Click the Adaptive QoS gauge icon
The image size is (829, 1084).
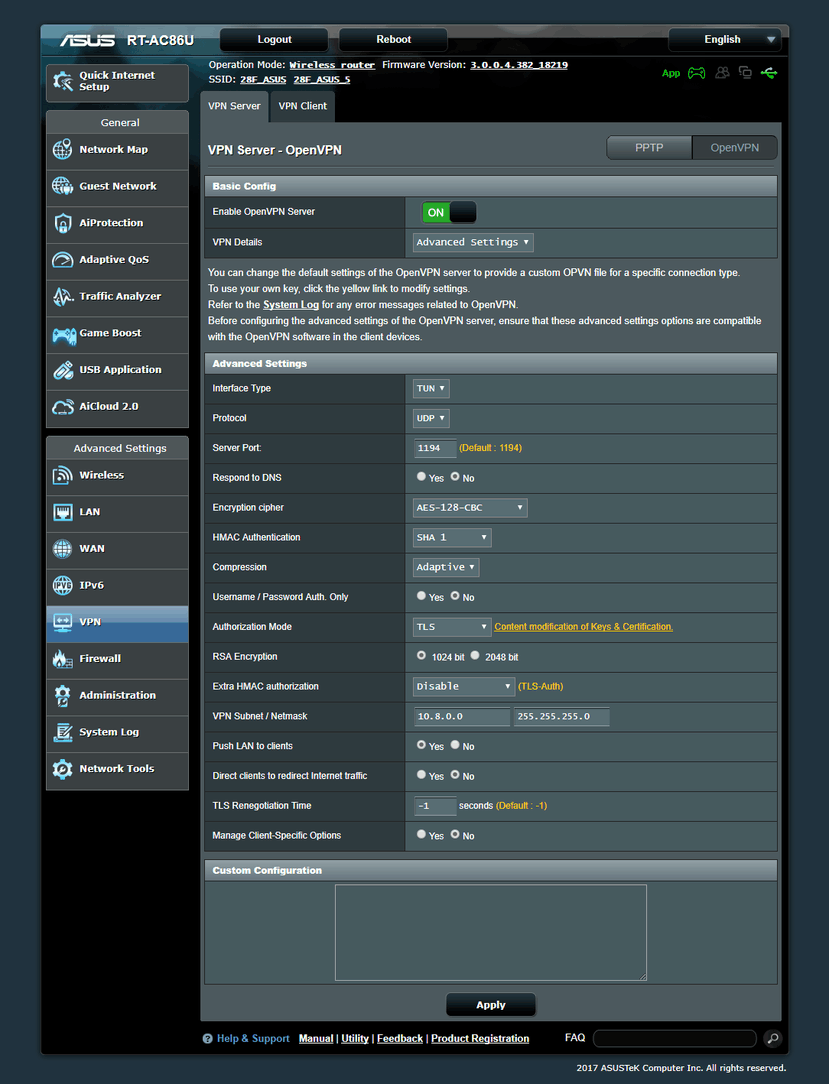coord(62,259)
